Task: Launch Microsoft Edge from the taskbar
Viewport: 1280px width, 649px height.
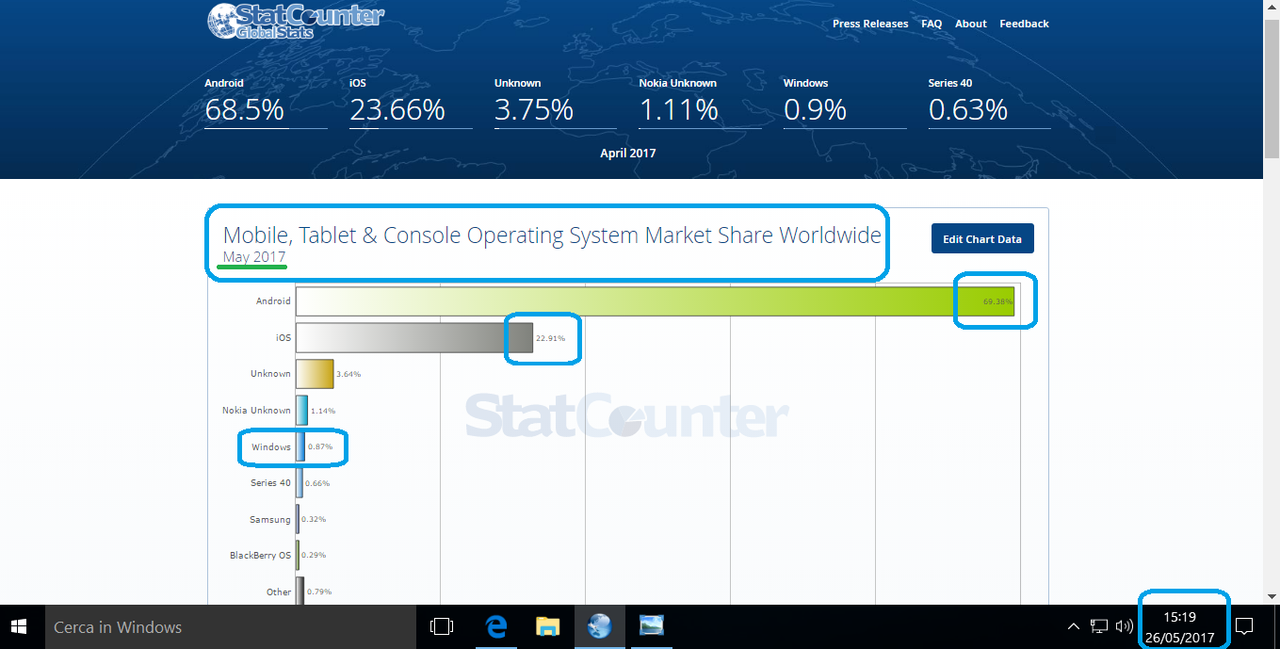Action: (496, 627)
